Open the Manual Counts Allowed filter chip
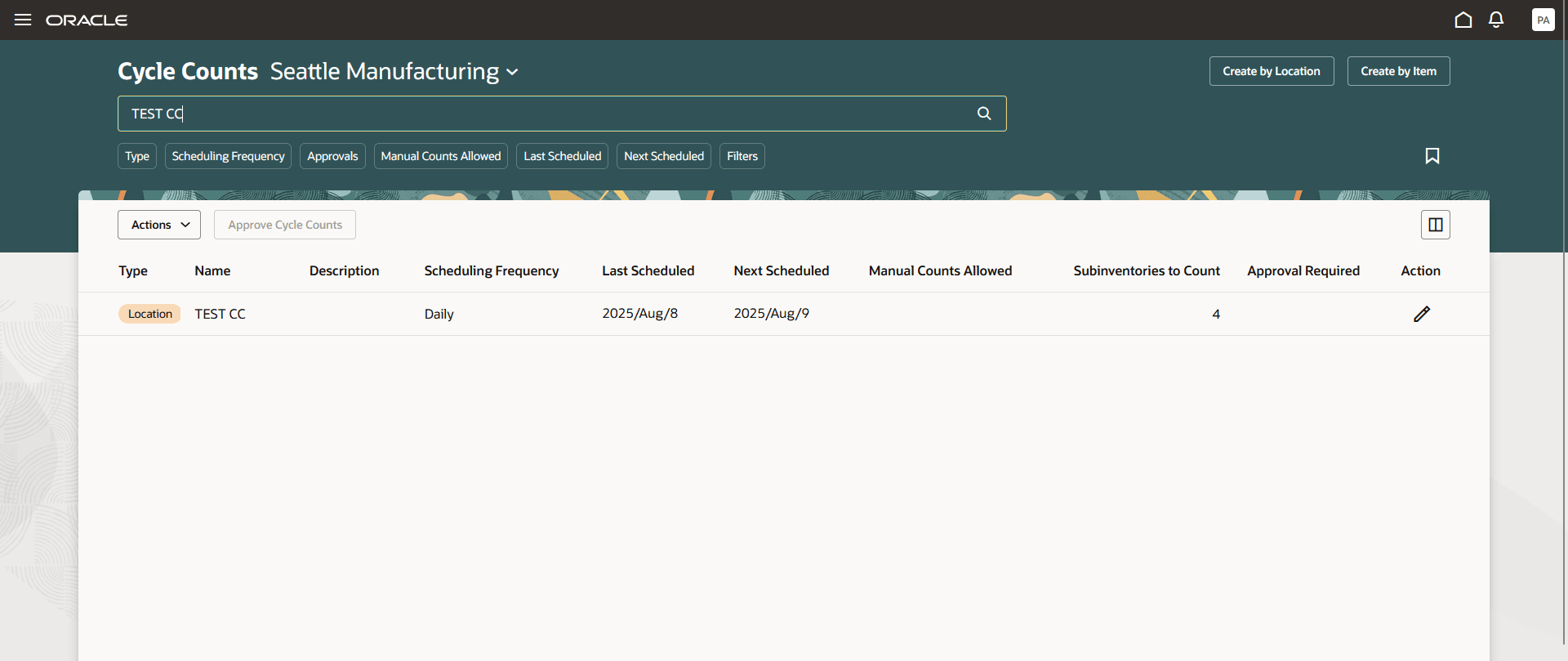Image resolution: width=1568 pixels, height=661 pixels. coord(441,156)
